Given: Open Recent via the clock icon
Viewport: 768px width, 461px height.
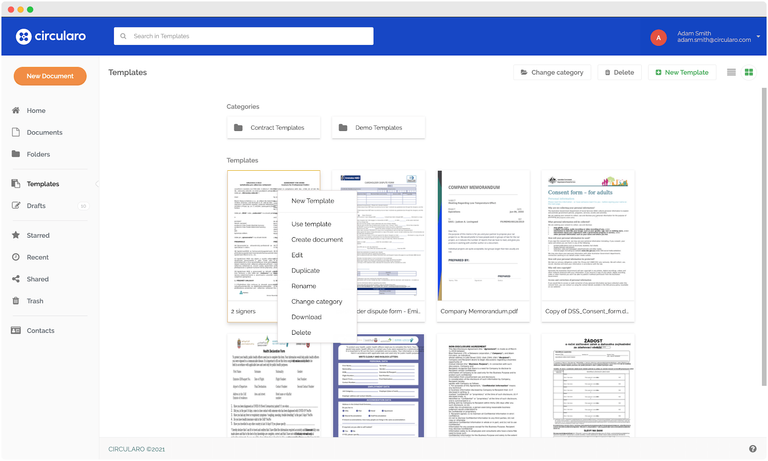Looking at the screenshot, I should 16,257.
